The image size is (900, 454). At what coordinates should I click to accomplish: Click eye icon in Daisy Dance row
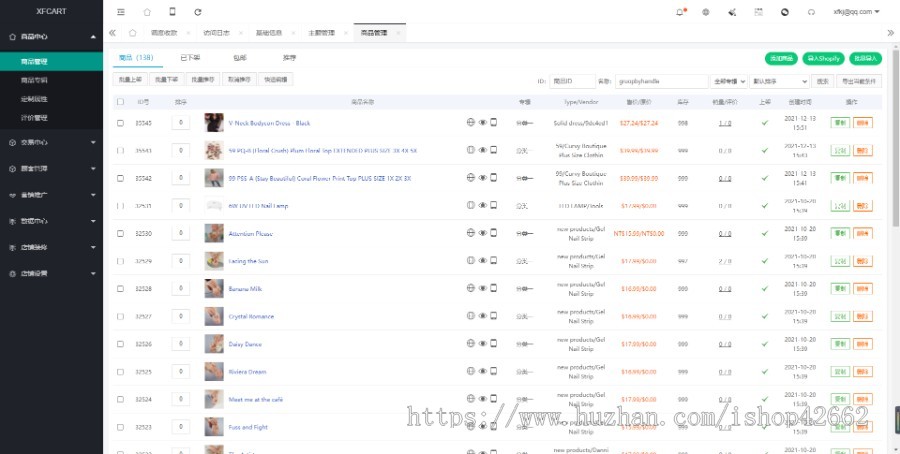coord(483,343)
